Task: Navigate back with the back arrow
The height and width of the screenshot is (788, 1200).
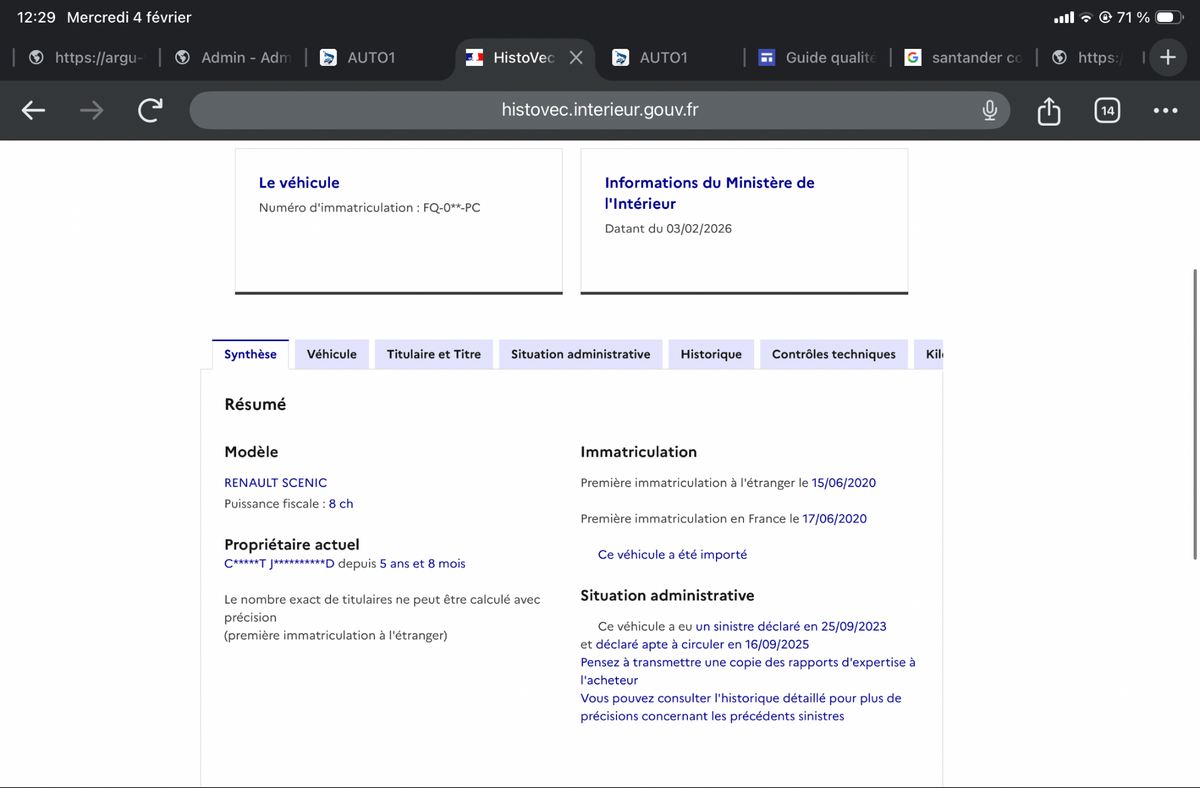Action: coord(33,110)
